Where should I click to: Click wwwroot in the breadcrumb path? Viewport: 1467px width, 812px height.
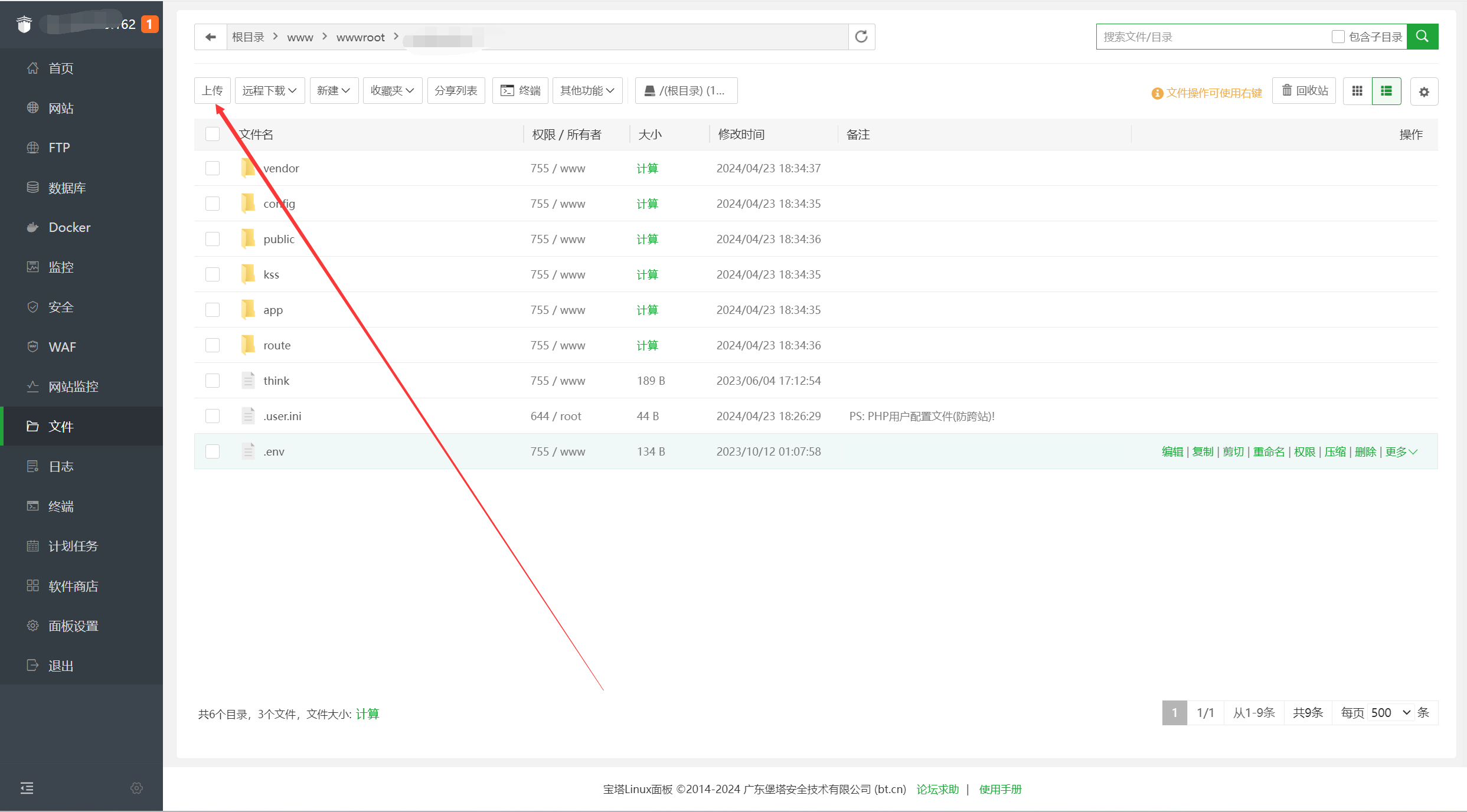361,37
